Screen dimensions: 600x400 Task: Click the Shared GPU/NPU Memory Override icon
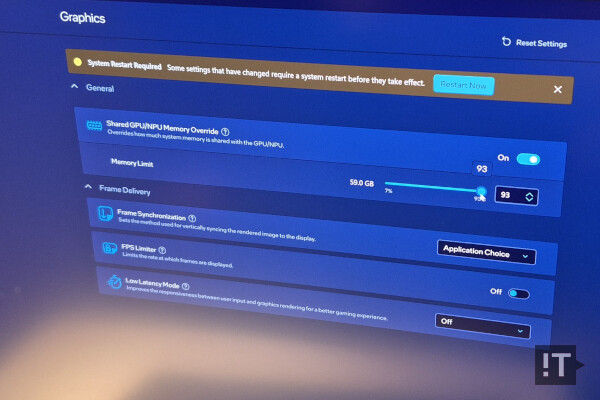94,127
